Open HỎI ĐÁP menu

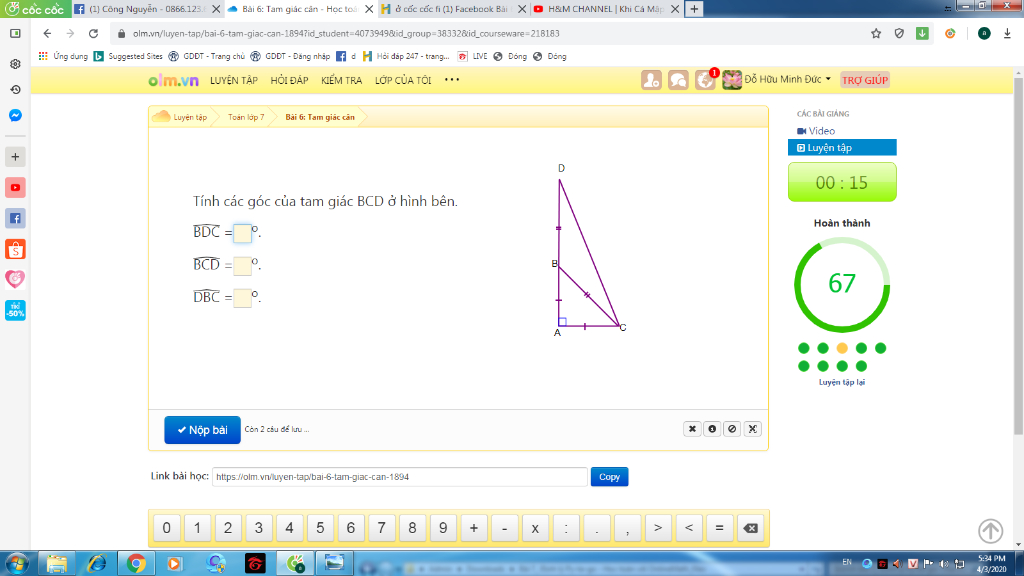pyautogui.click(x=289, y=80)
